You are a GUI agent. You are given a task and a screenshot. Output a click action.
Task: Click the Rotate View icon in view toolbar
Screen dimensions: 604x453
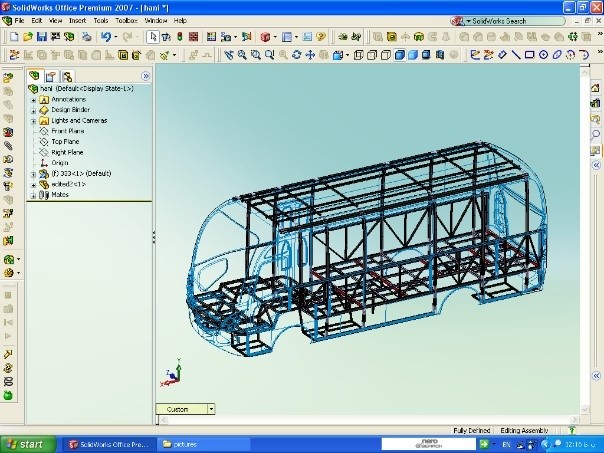click(x=296, y=55)
